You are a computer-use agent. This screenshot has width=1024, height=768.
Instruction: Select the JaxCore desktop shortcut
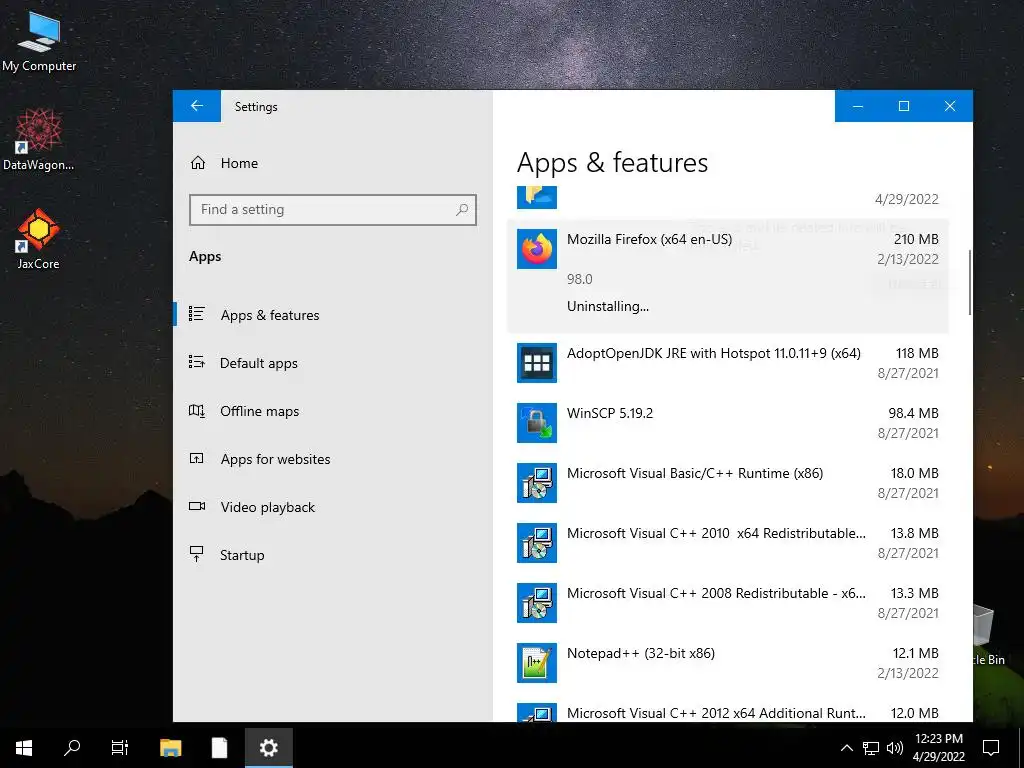pos(39,239)
